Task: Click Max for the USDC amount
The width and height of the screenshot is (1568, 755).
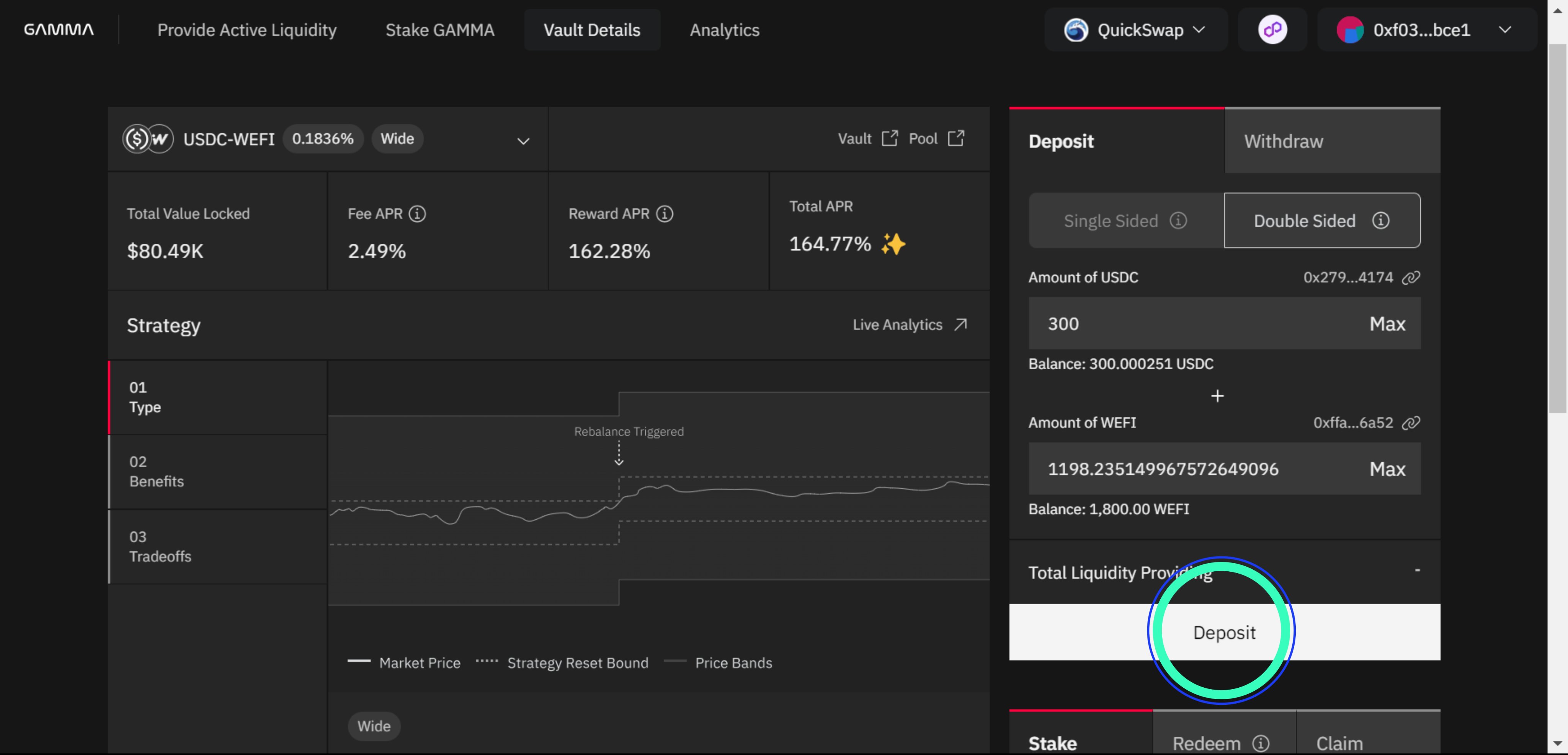Action: coord(1387,324)
